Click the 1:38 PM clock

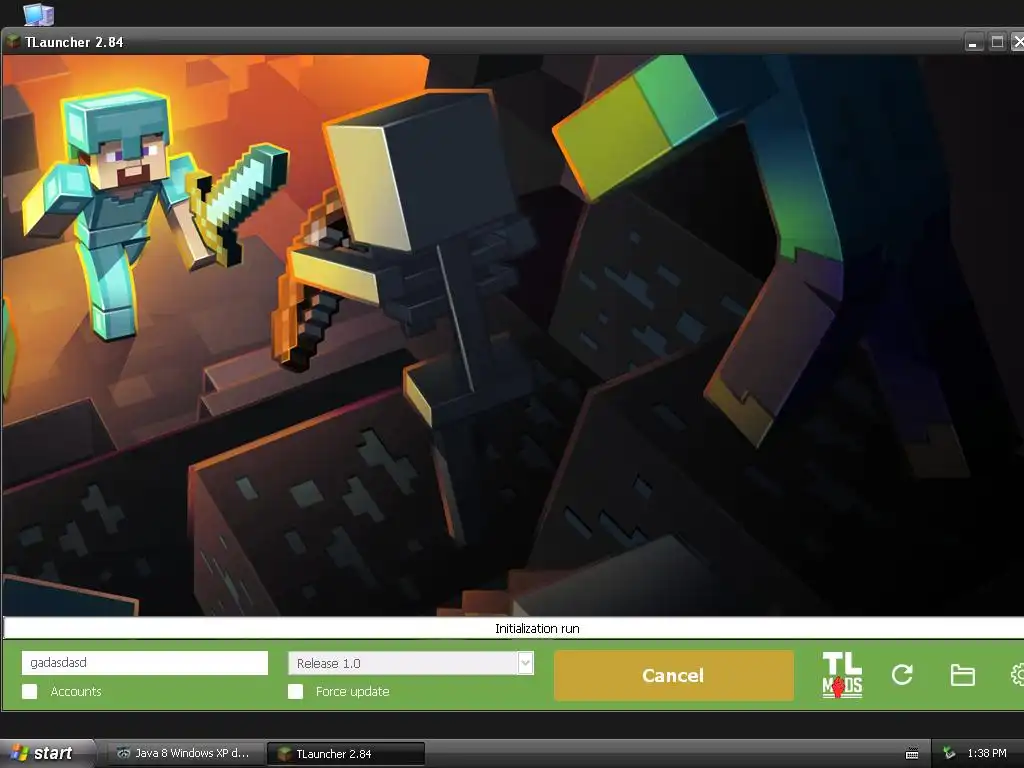[987, 754]
